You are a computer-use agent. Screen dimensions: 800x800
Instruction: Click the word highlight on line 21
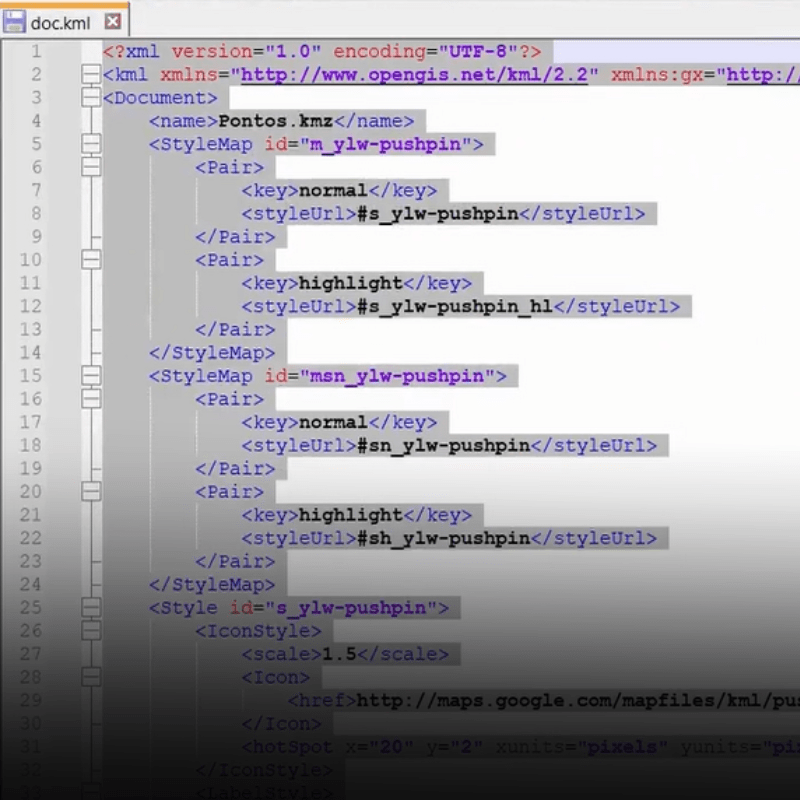click(x=351, y=515)
